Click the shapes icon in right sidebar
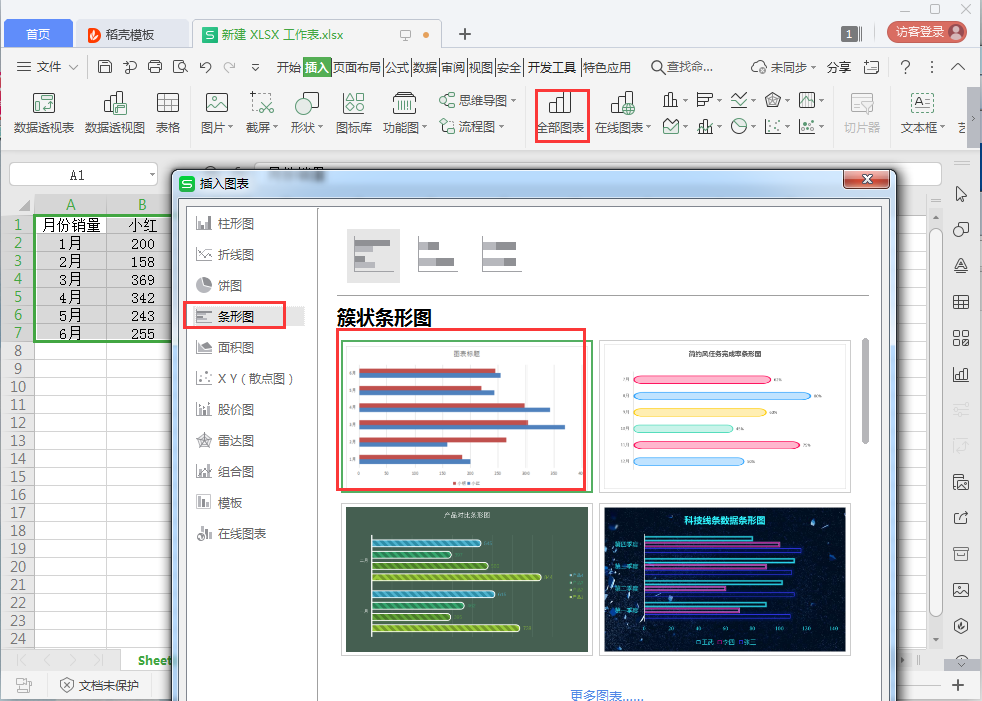 (961, 229)
